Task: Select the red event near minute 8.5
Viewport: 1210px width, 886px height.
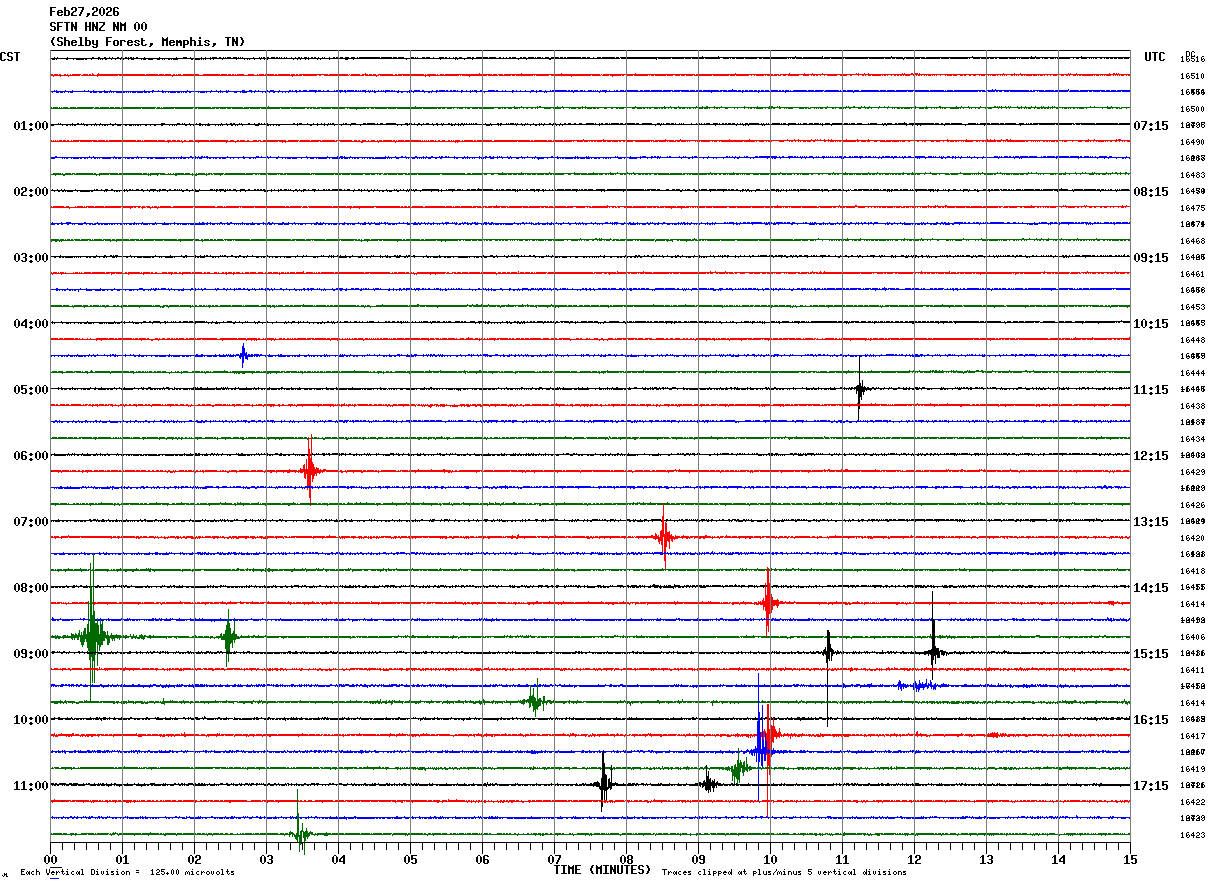Action: point(664,537)
